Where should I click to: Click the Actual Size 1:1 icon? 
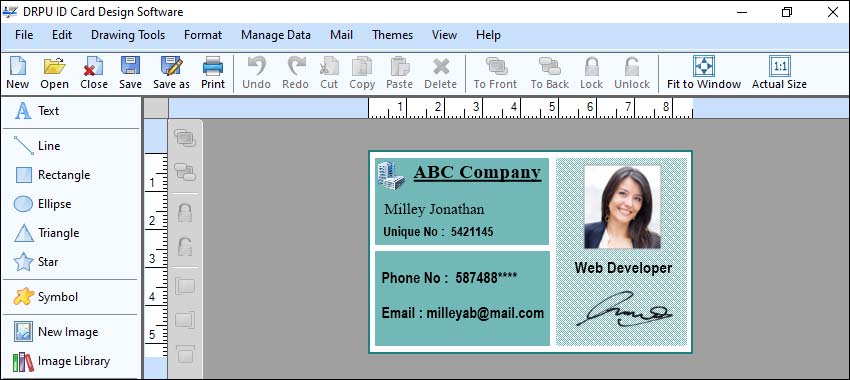(780, 66)
